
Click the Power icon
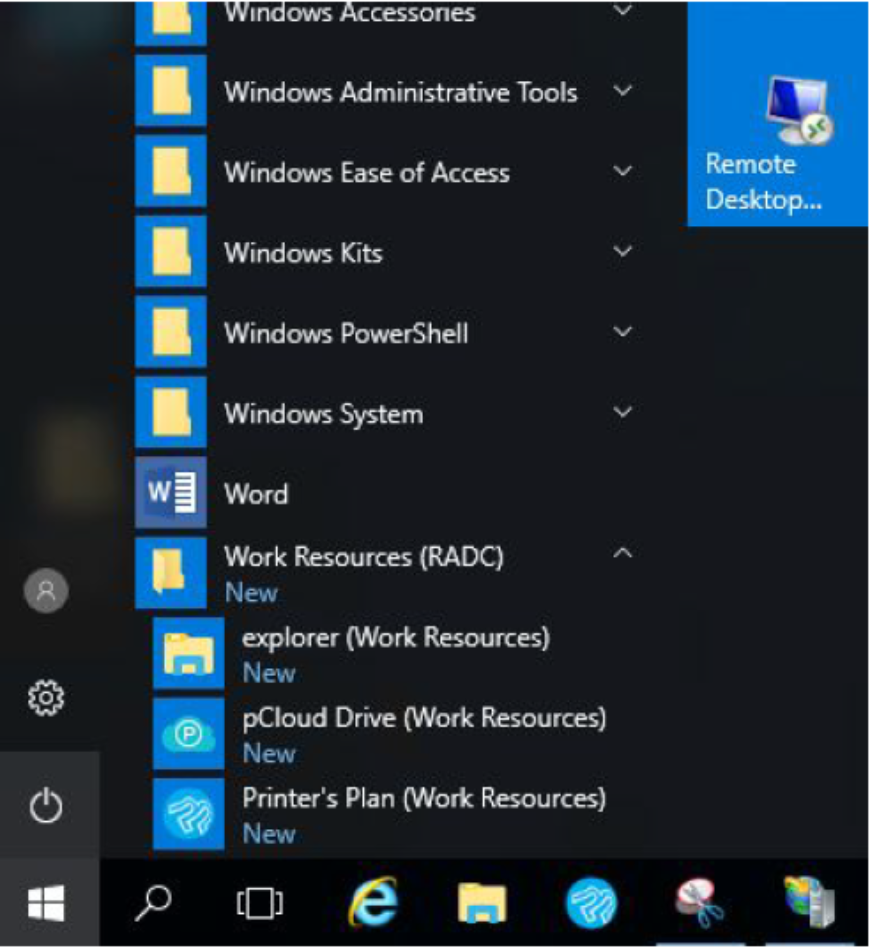pyautogui.click(x=46, y=806)
